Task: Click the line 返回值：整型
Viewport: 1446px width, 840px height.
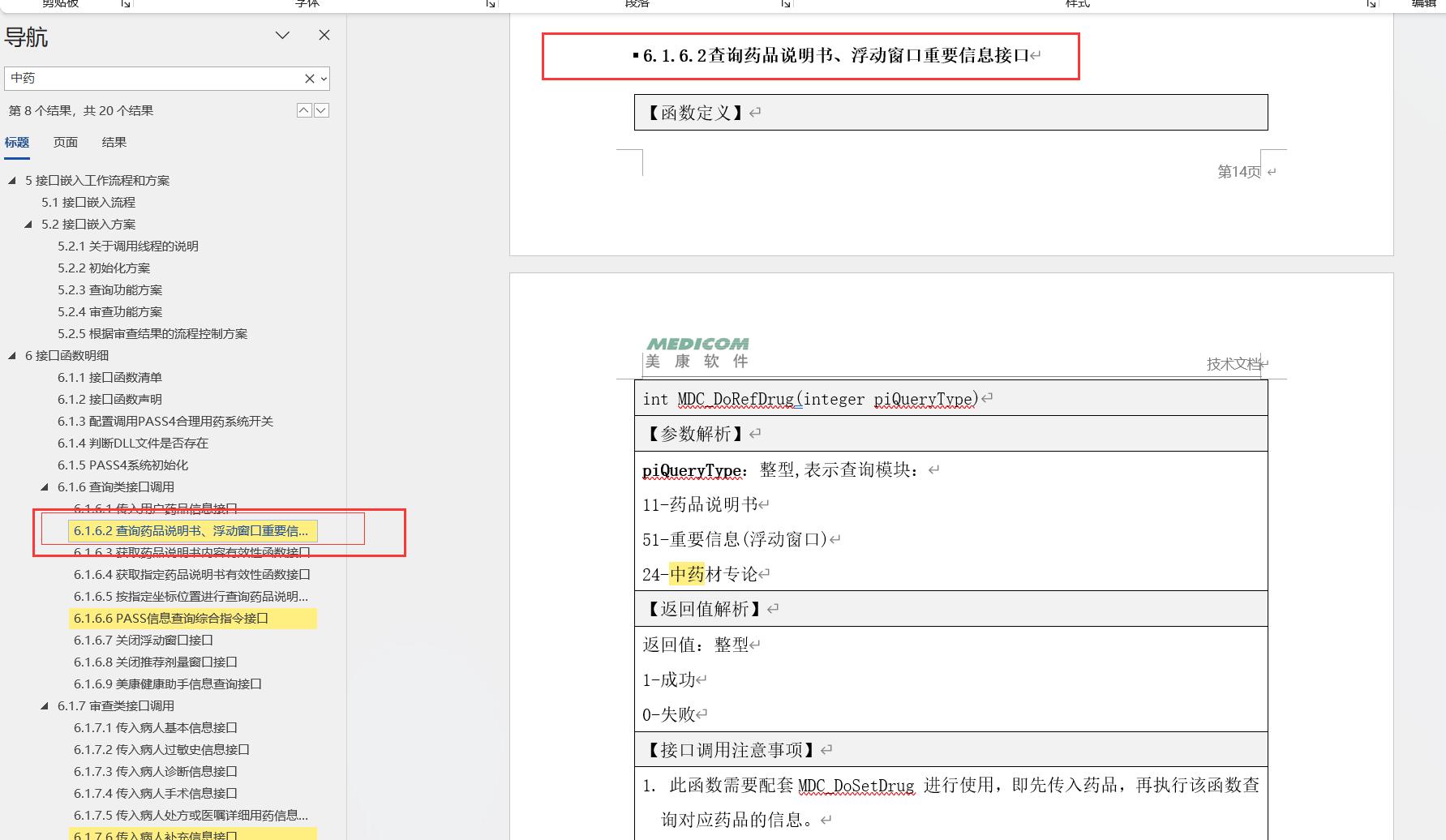Action: click(x=696, y=645)
